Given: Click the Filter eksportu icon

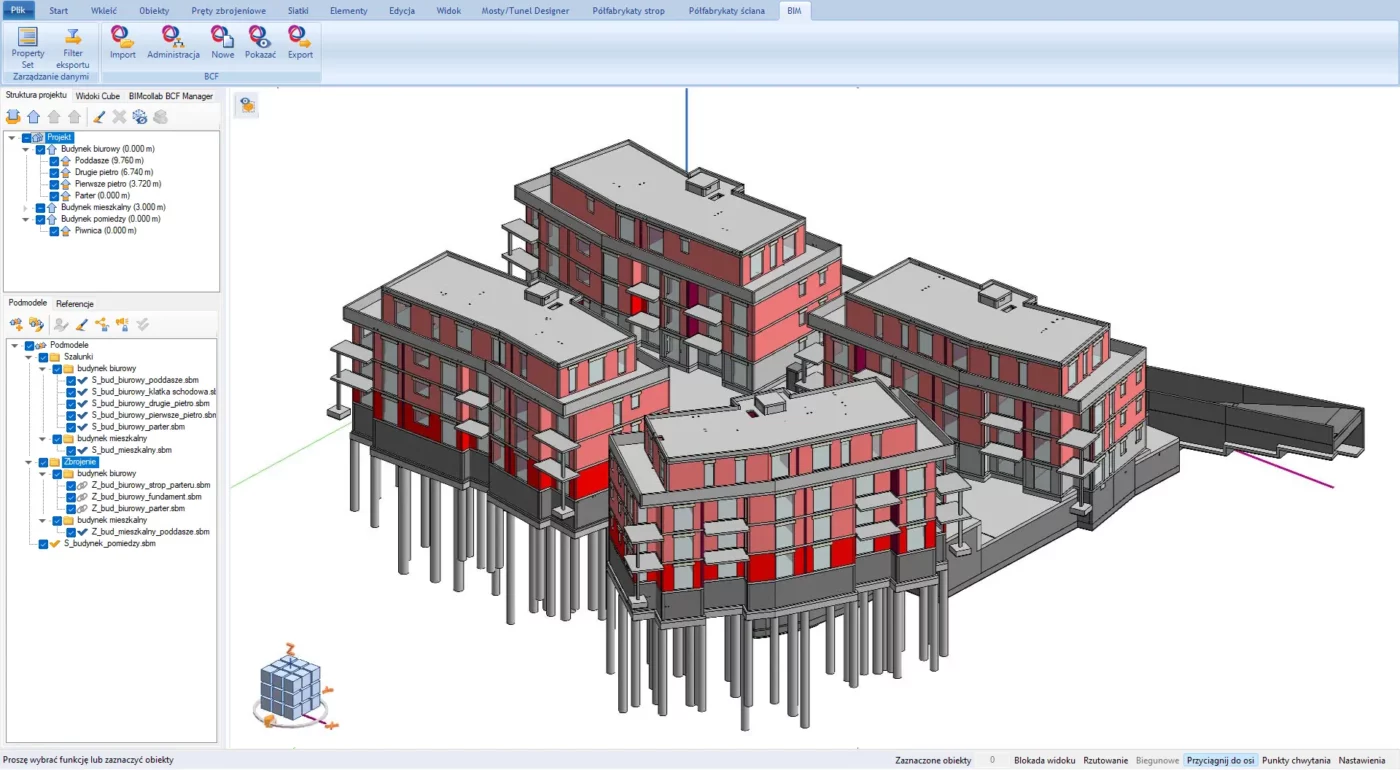Looking at the screenshot, I should [x=73, y=46].
